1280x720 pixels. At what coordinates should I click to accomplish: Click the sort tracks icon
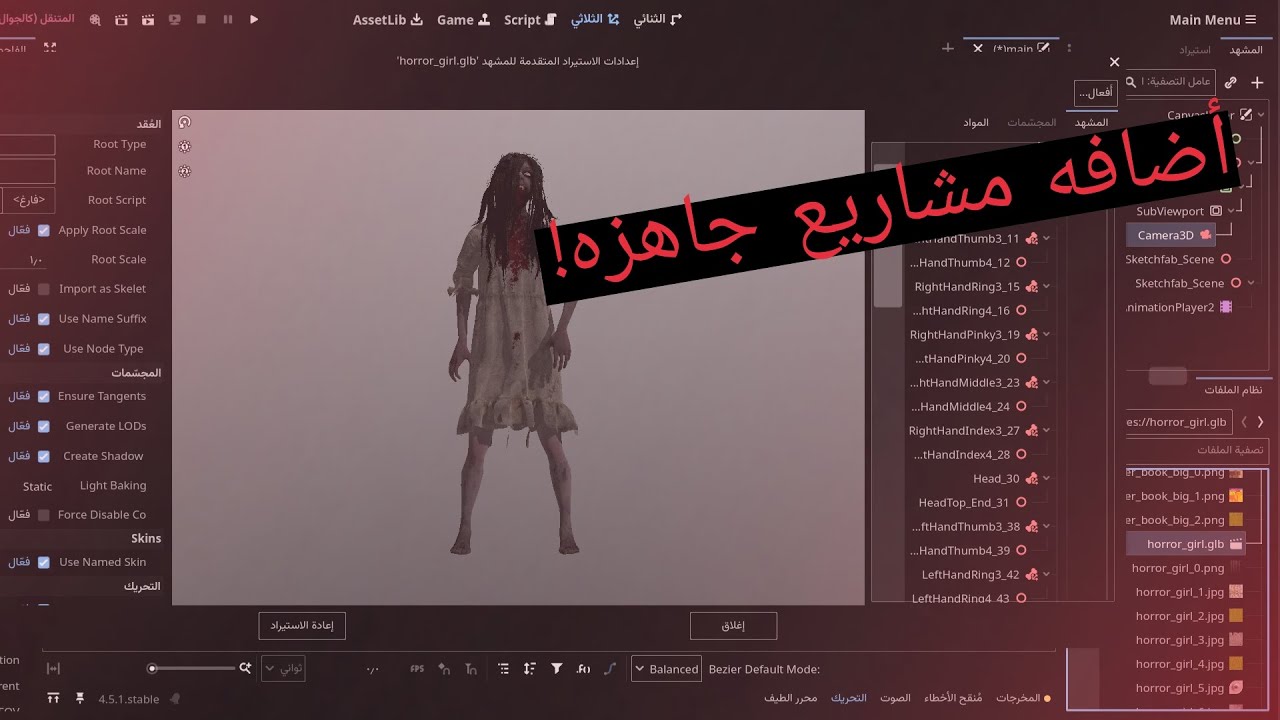click(529, 669)
